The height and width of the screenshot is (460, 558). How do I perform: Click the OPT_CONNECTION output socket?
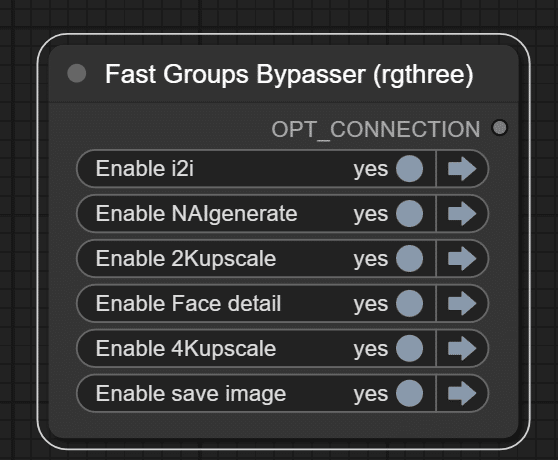(499, 128)
